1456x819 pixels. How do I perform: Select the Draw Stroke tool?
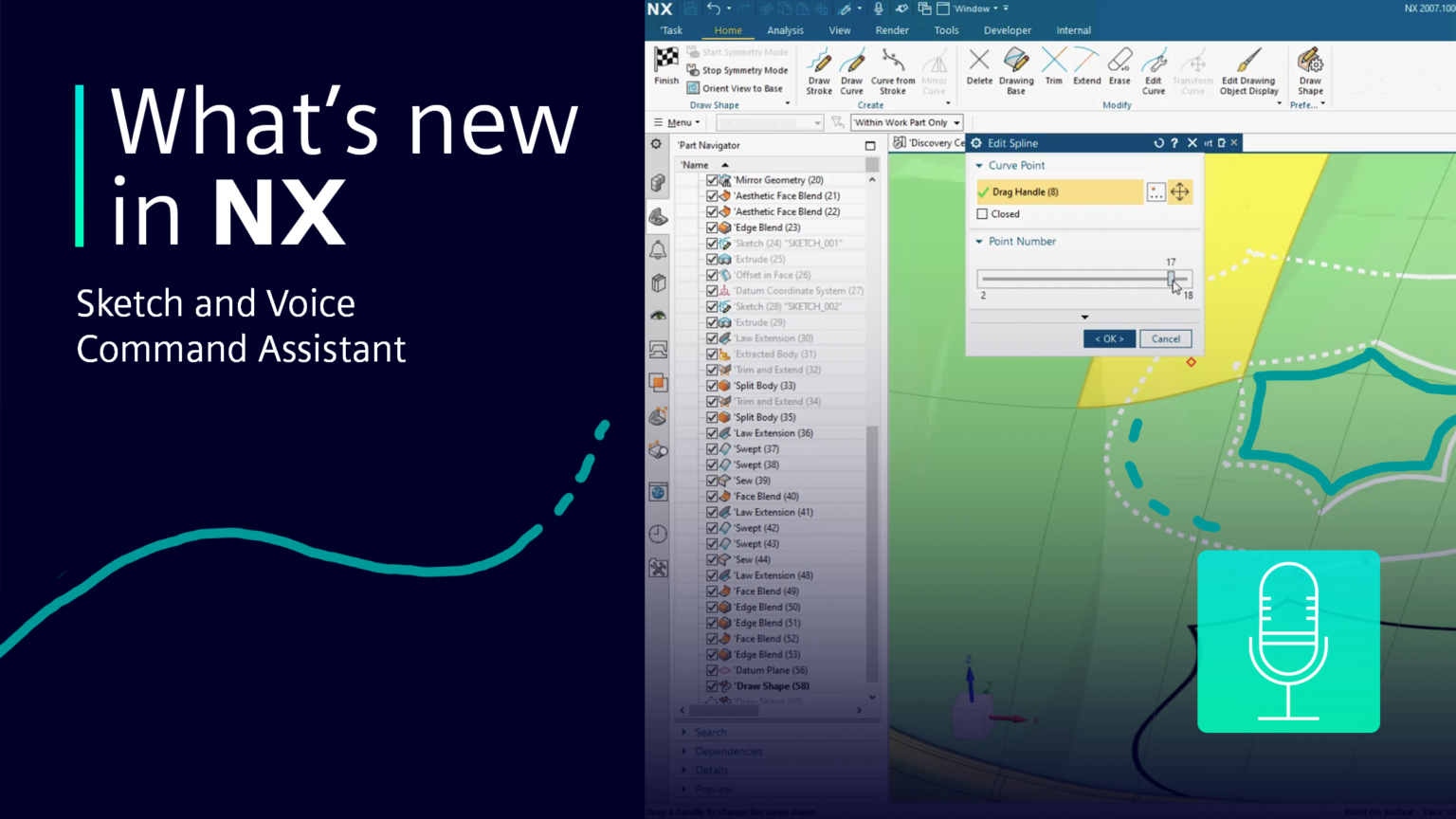point(818,71)
